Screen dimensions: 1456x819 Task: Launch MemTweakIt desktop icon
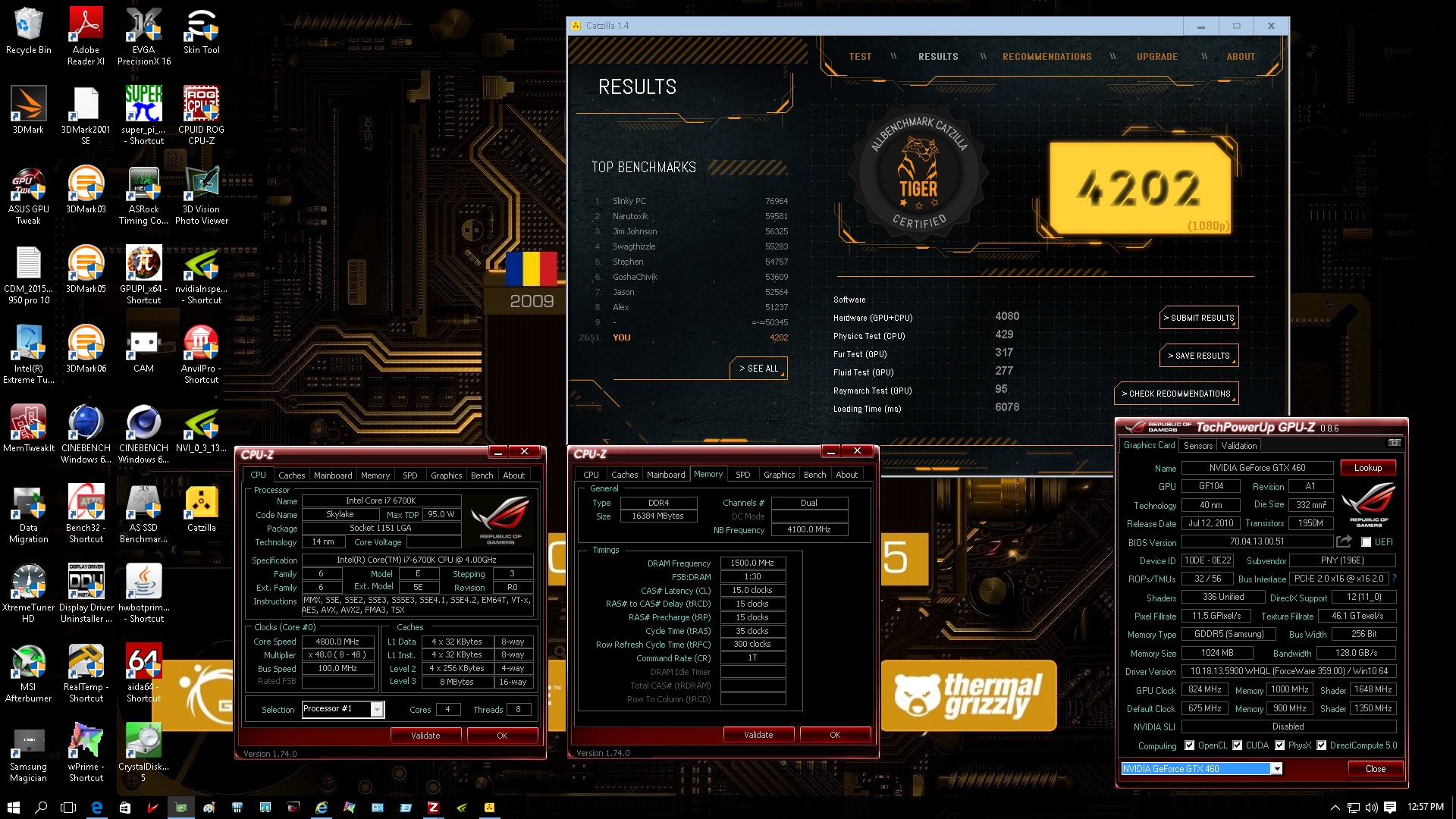click(x=29, y=429)
